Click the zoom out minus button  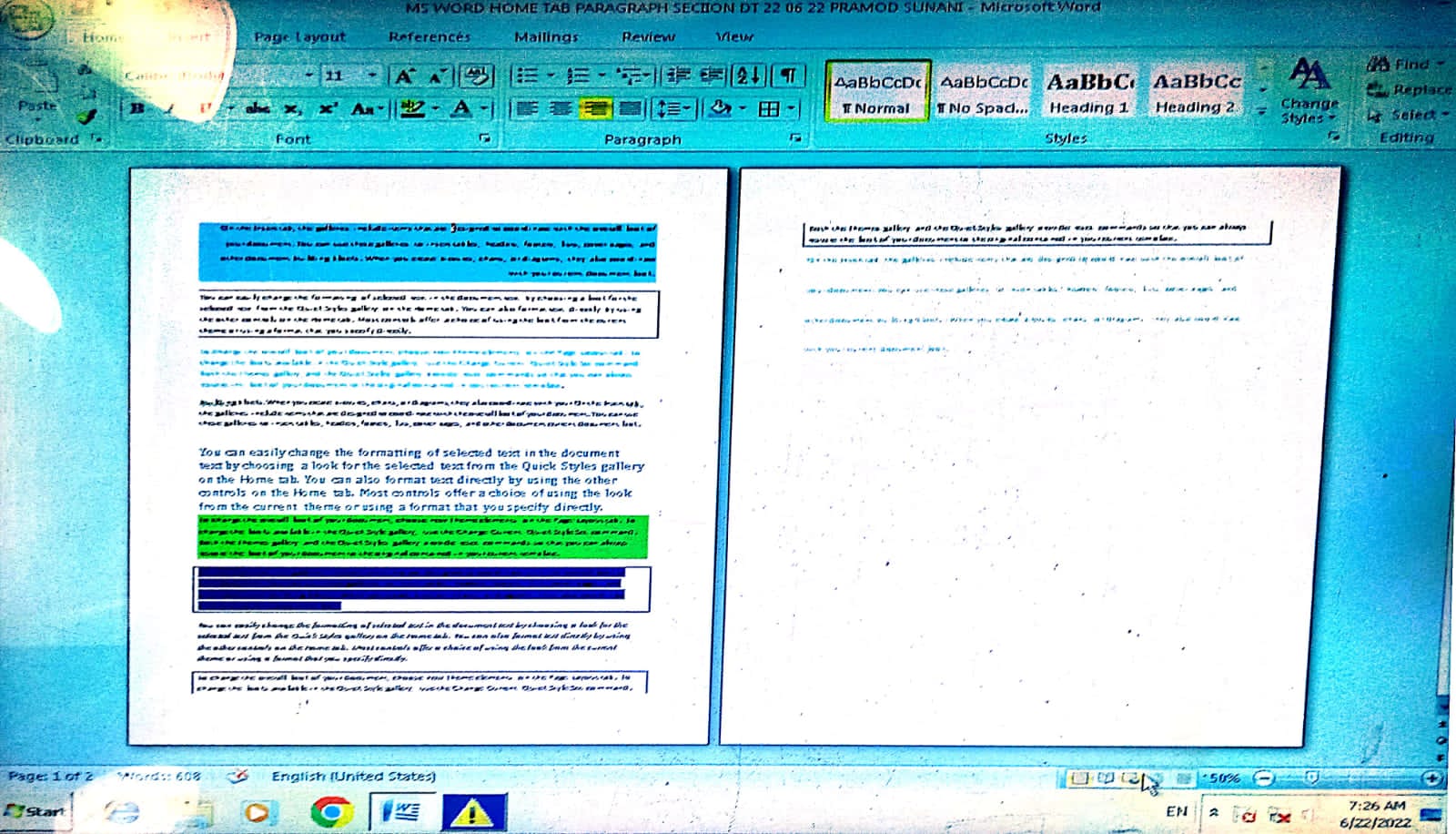pos(1263,778)
